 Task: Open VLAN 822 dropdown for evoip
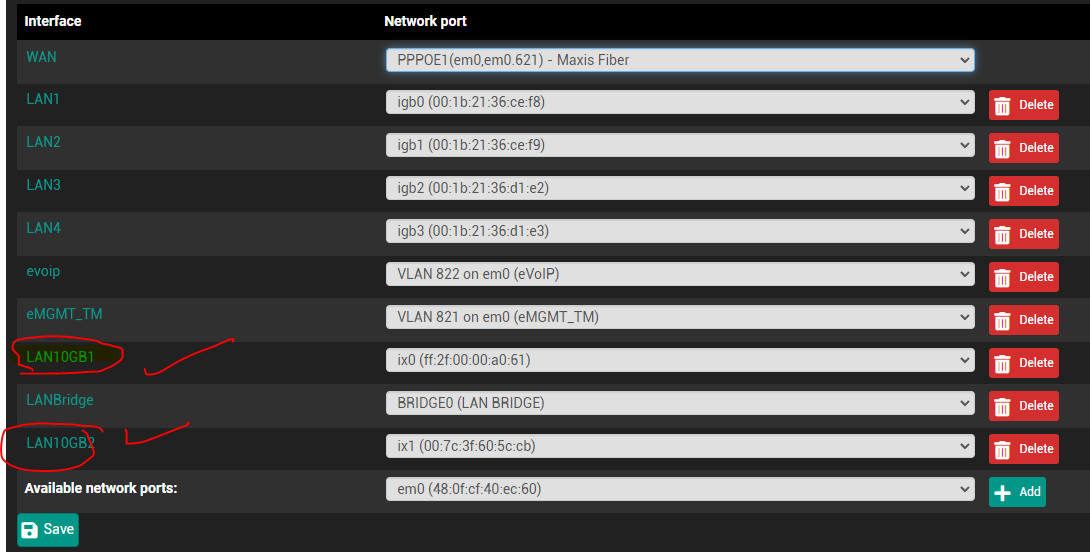coord(680,274)
